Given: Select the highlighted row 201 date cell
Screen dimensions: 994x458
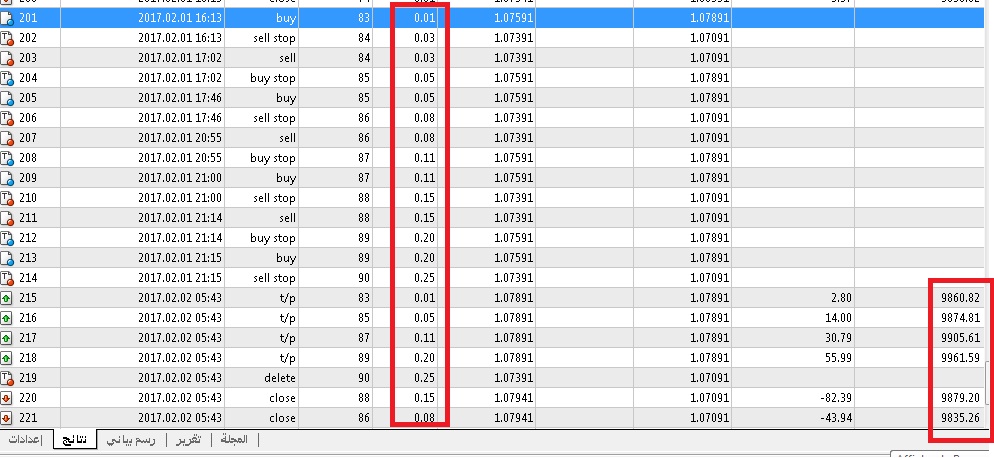Looking at the screenshot, I should (x=180, y=18).
